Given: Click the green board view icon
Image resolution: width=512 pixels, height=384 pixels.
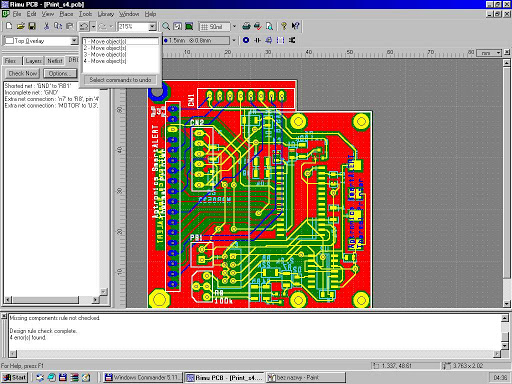Looking at the screenshot, I should pos(189,26).
